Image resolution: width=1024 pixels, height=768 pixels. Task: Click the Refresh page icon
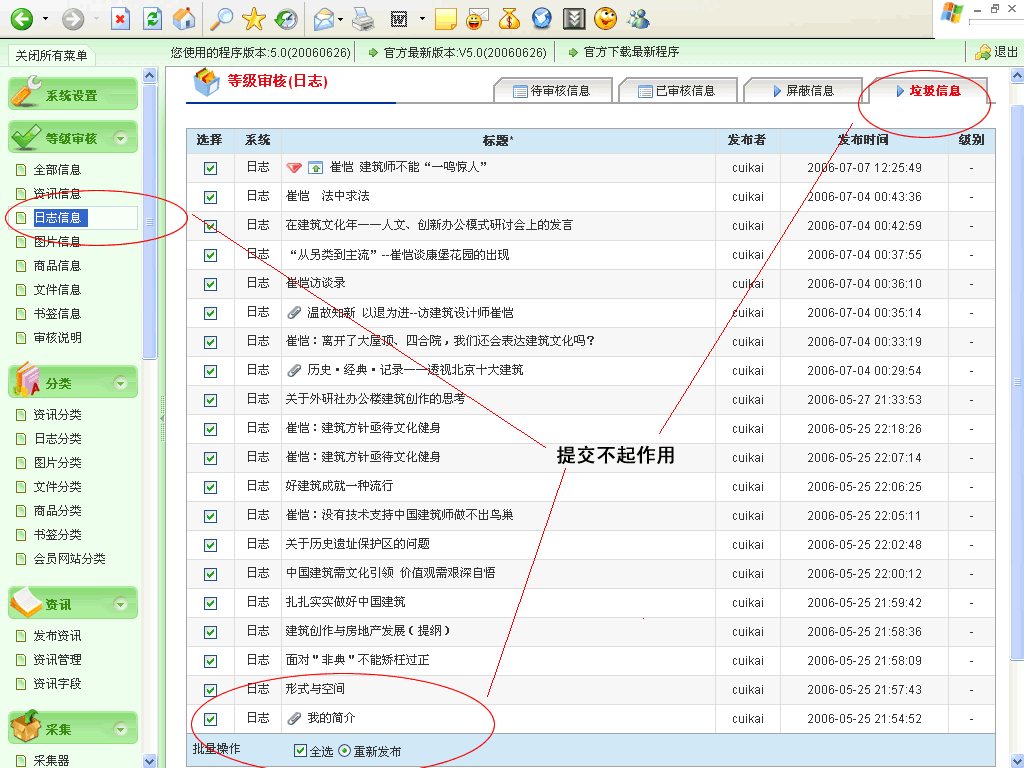point(152,18)
